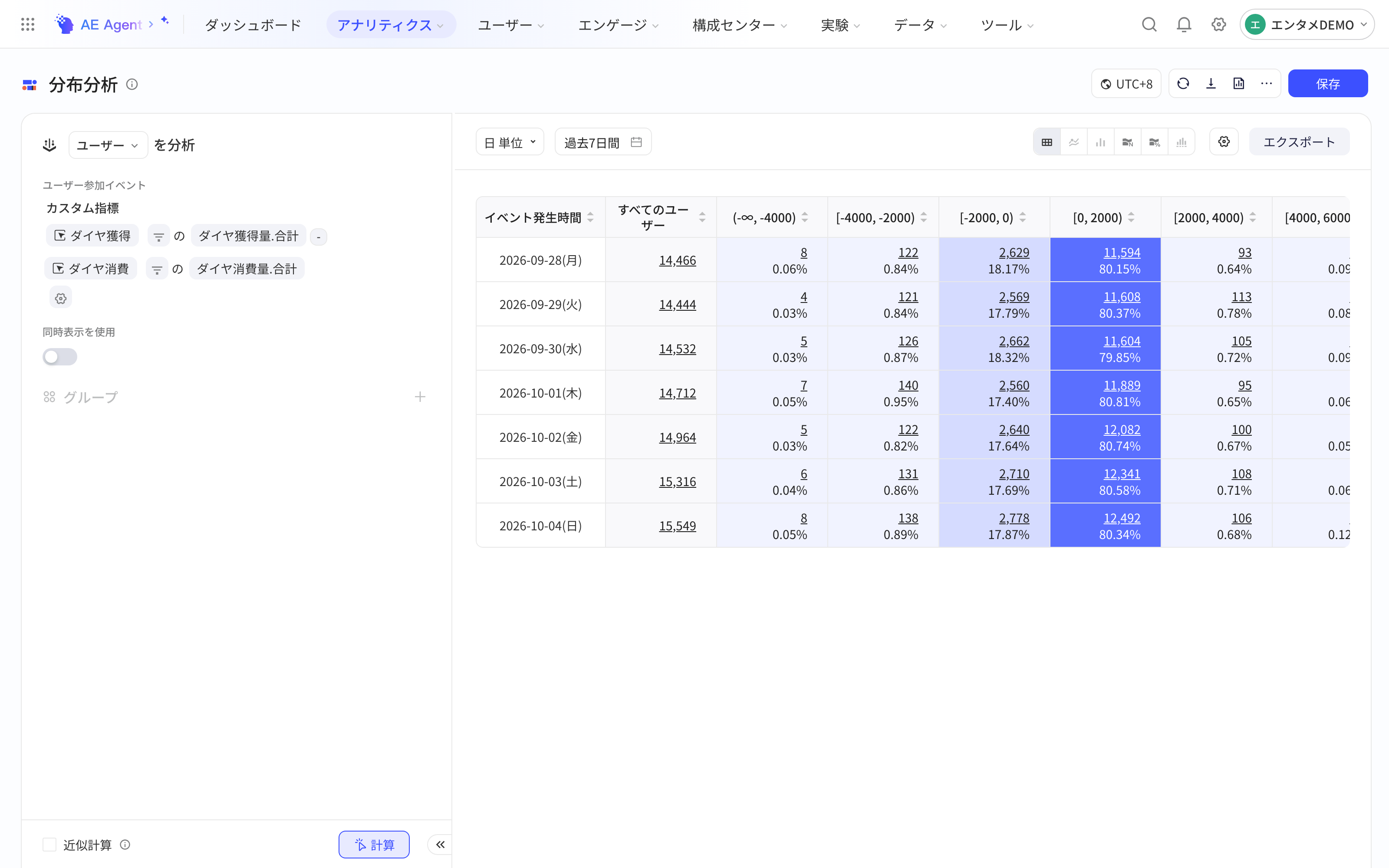Switch to stacked percent chart view icon

(1154, 142)
